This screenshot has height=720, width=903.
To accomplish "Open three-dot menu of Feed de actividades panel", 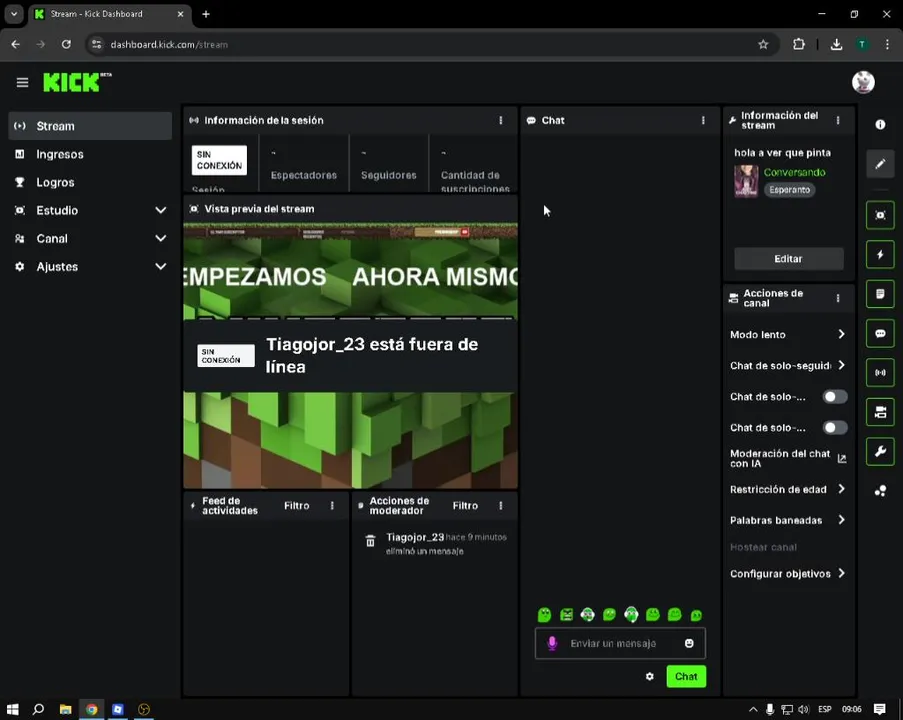I will coord(332,506).
